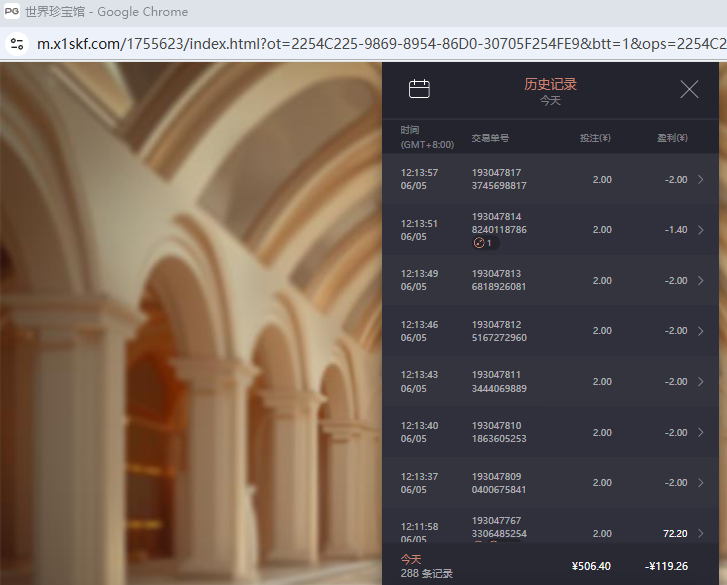Expand details for the 12:13:49 record

[x=701, y=280]
